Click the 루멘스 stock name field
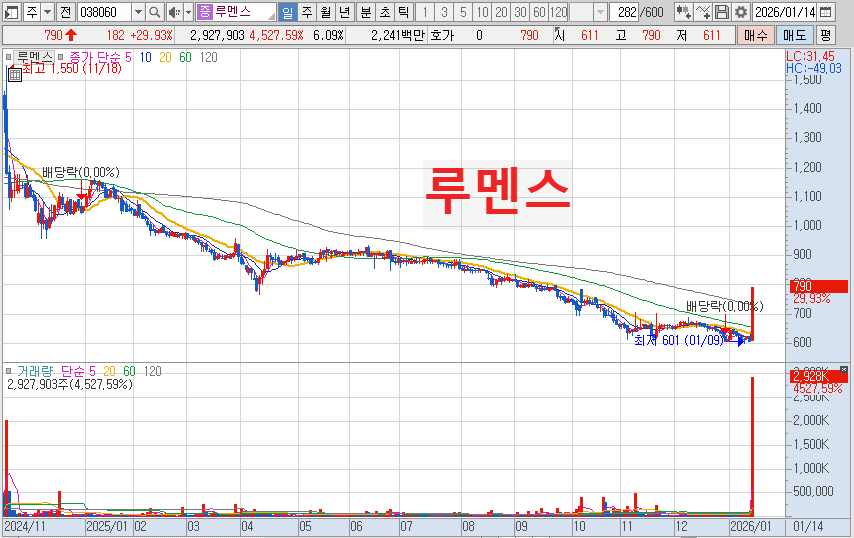 pyautogui.click(x=243, y=11)
